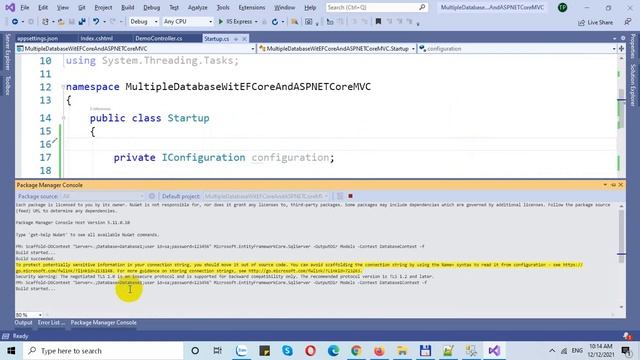Toggle the bookmark toolbar icon
The height and width of the screenshot is (360, 640).
(378, 22)
